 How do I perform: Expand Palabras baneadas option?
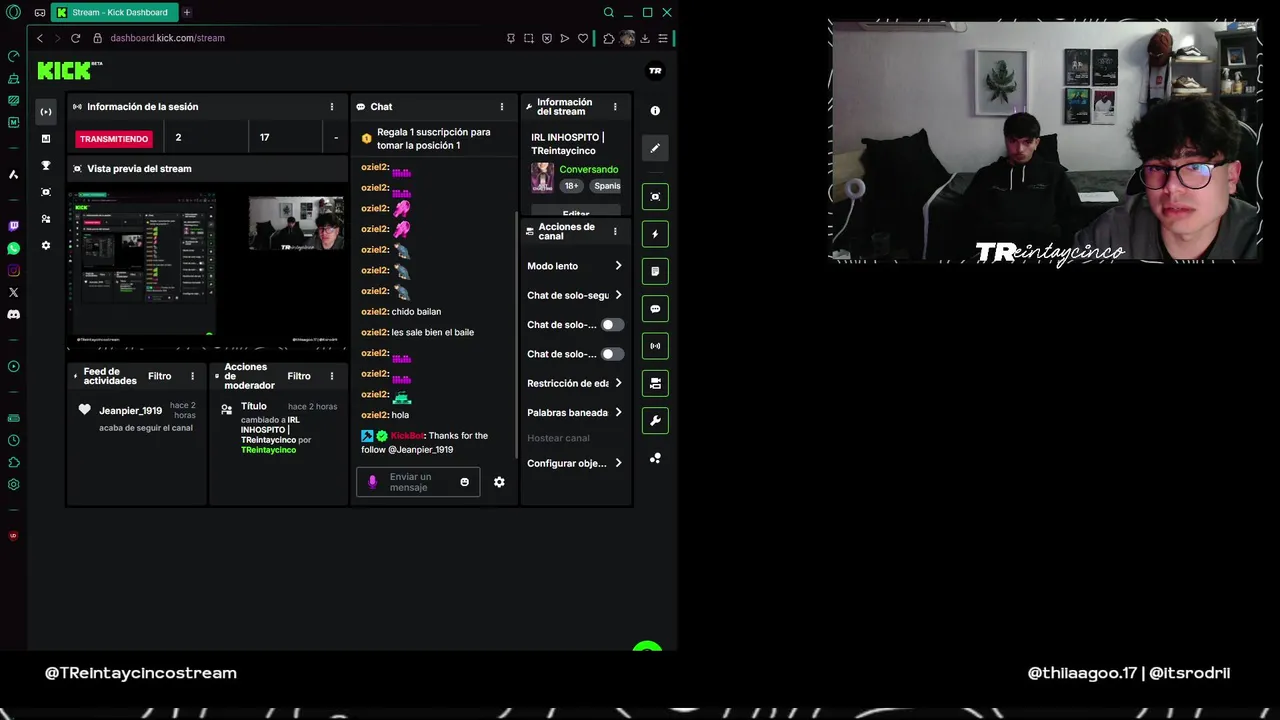[575, 412]
